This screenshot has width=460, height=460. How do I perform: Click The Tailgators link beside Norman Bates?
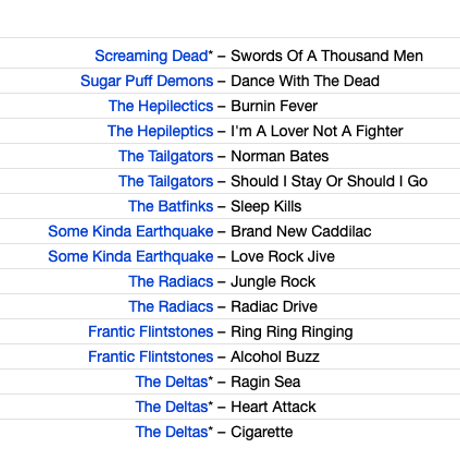166,156
